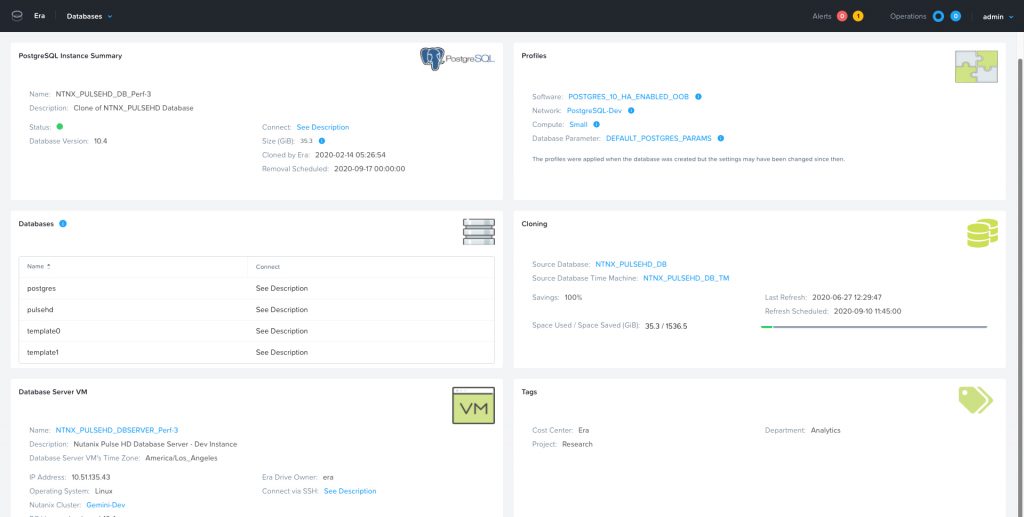Click the Space Used progress bar in Cloning
Viewport: 1024px width, 517px height.
coord(873,326)
